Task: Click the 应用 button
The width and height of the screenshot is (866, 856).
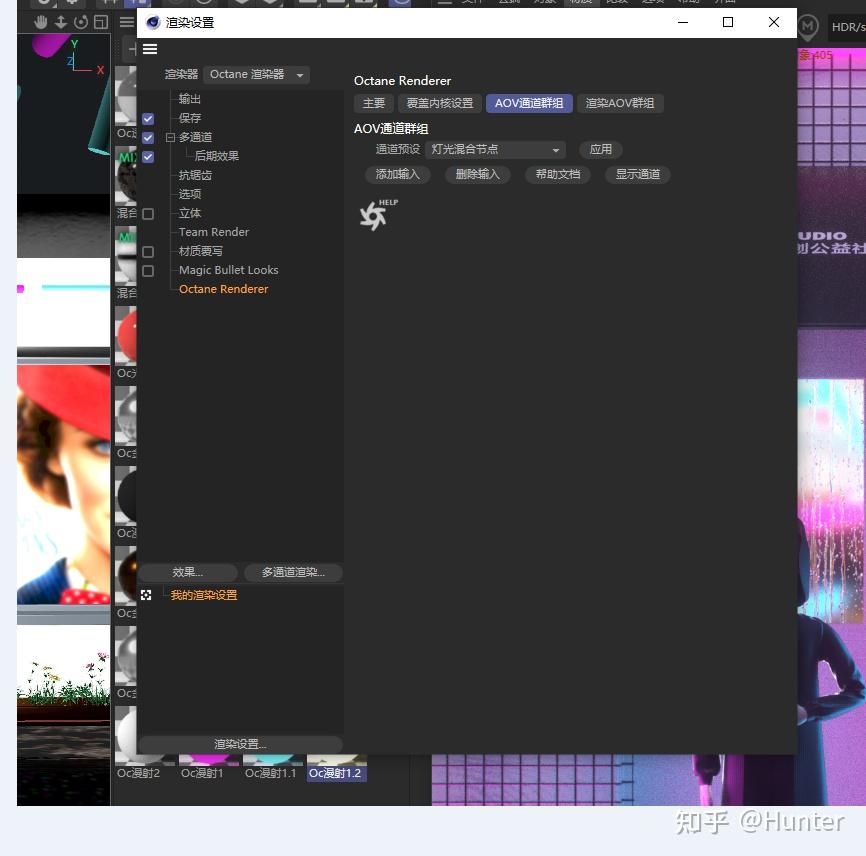Action: tap(600, 148)
